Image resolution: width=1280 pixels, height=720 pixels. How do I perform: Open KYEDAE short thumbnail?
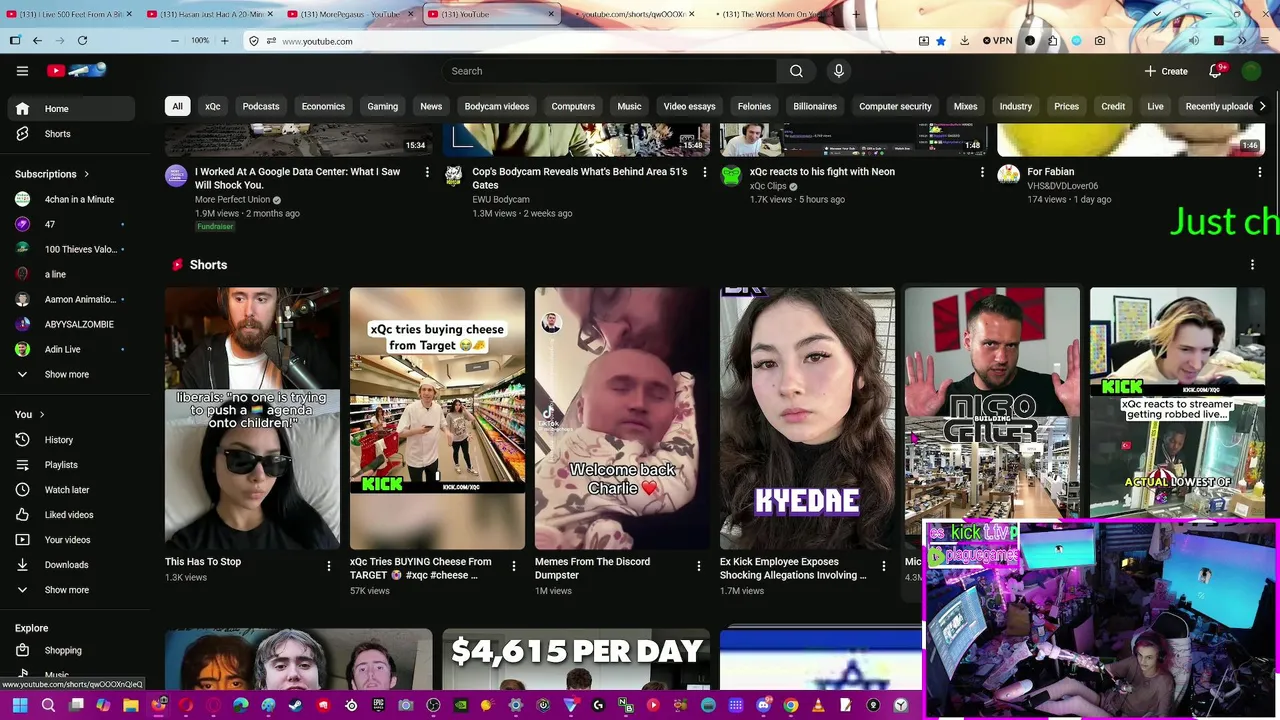[x=807, y=418]
